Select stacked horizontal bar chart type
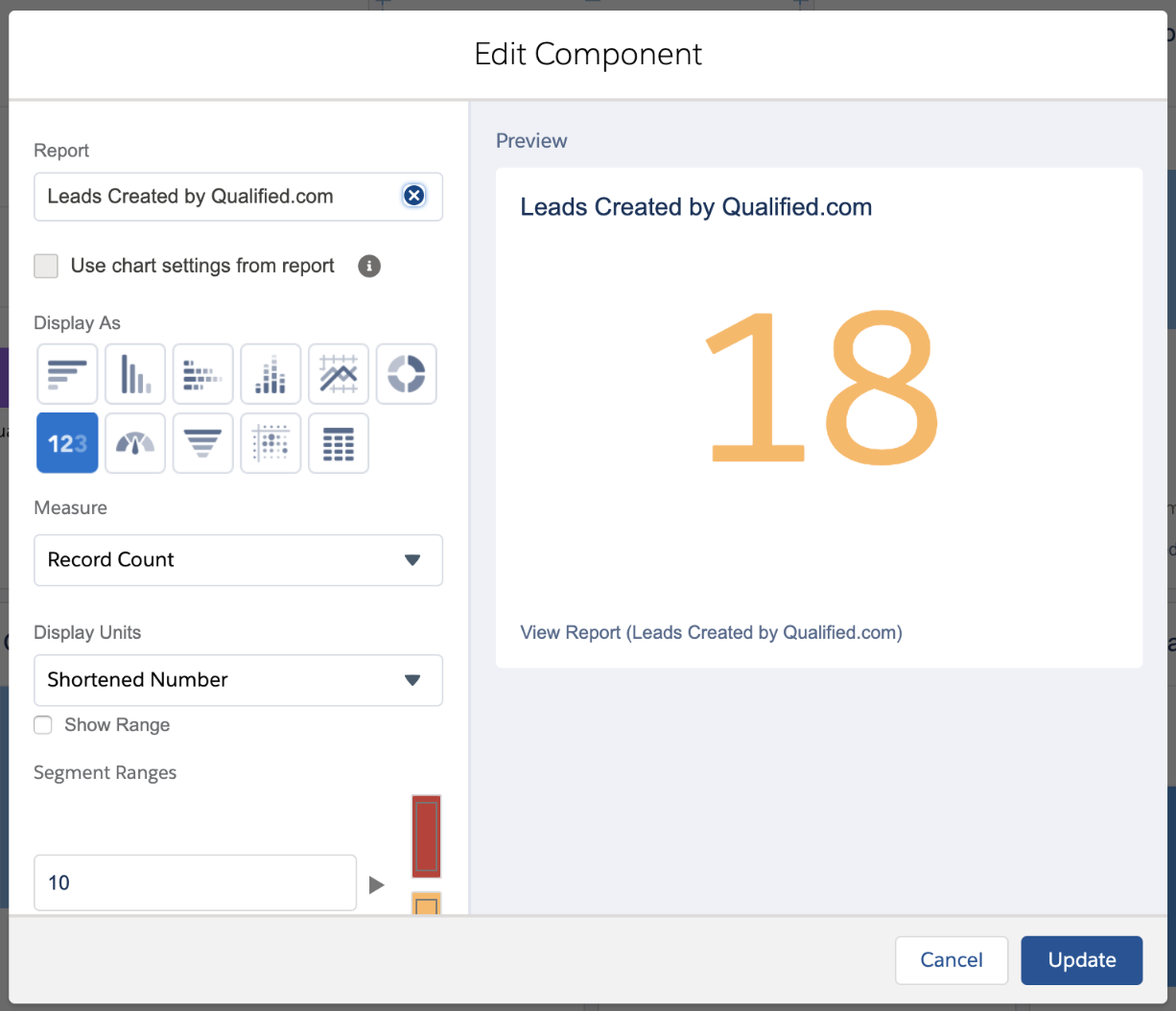Screen dimensions: 1176x1011 point(203,374)
